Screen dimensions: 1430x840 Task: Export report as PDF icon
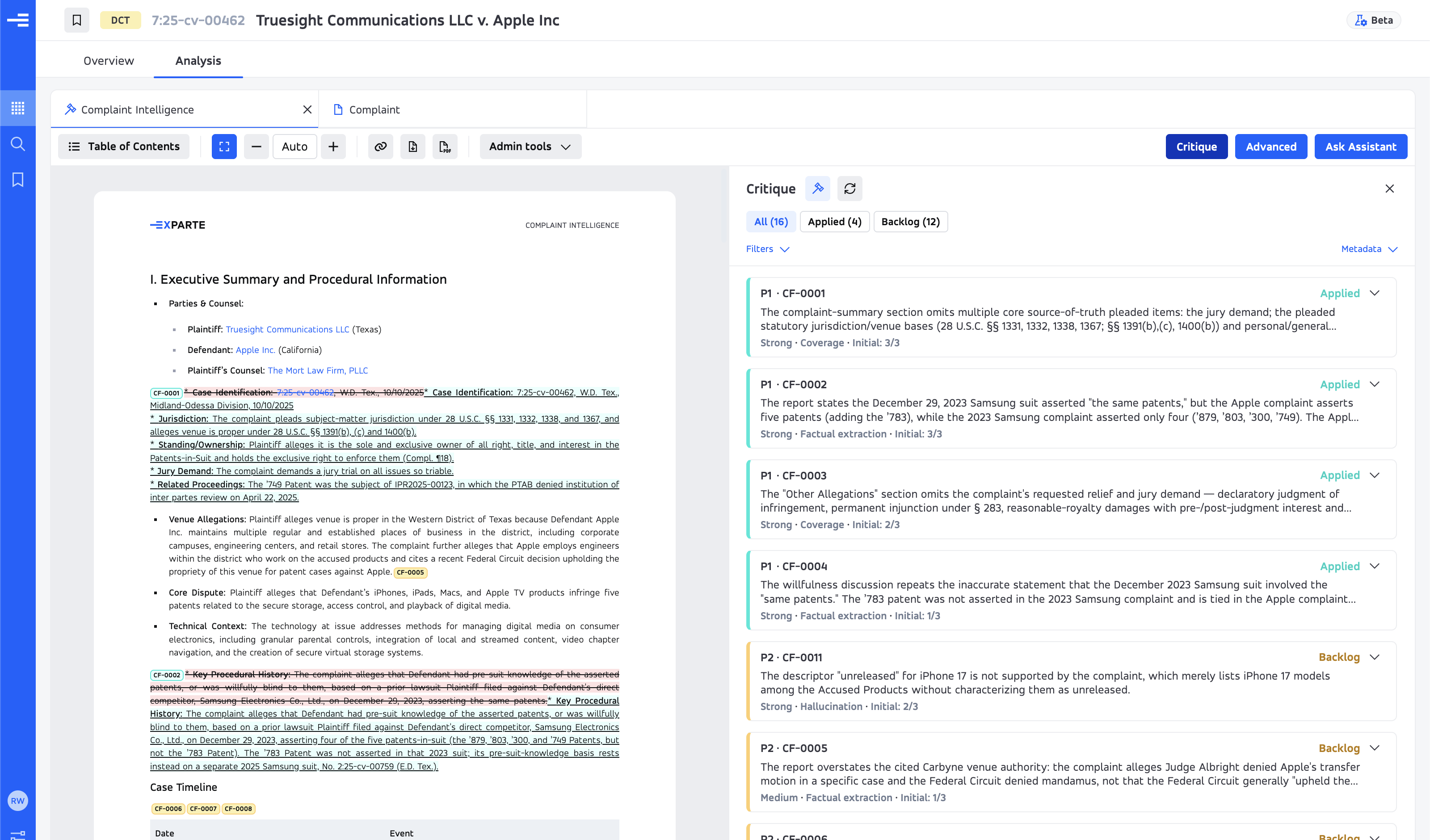[445, 147]
